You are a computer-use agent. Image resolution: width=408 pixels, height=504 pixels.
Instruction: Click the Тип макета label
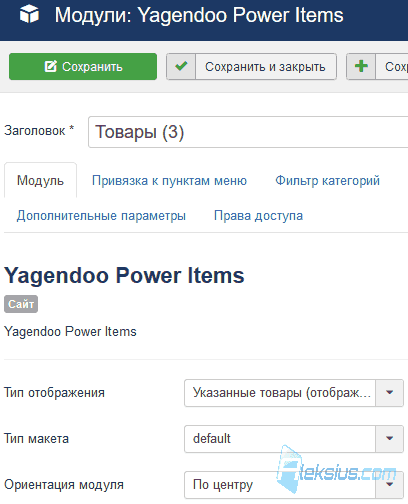pyautogui.click(x=36, y=438)
